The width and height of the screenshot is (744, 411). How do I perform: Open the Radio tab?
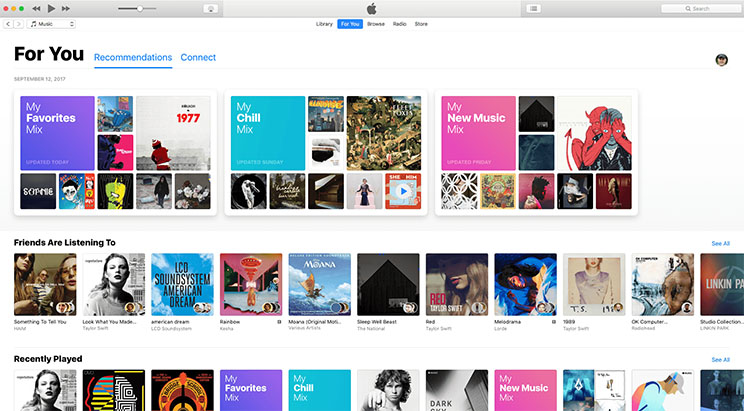point(399,23)
